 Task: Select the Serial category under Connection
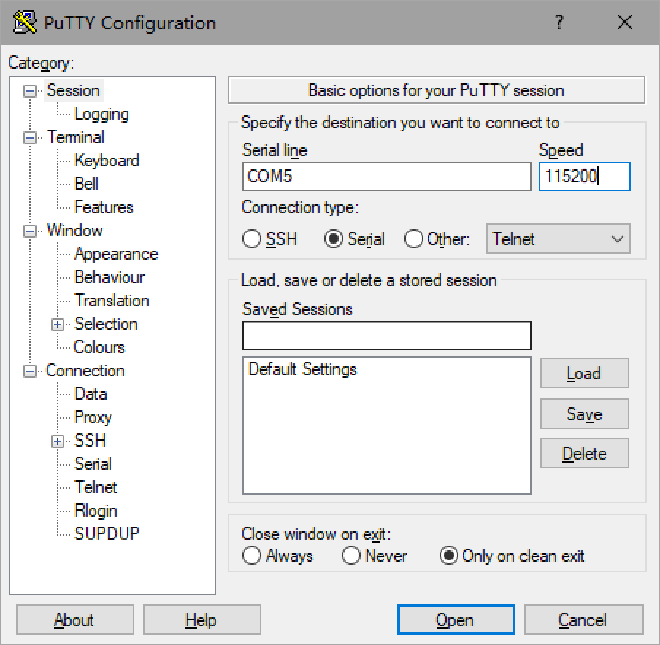tap(93, 464)
